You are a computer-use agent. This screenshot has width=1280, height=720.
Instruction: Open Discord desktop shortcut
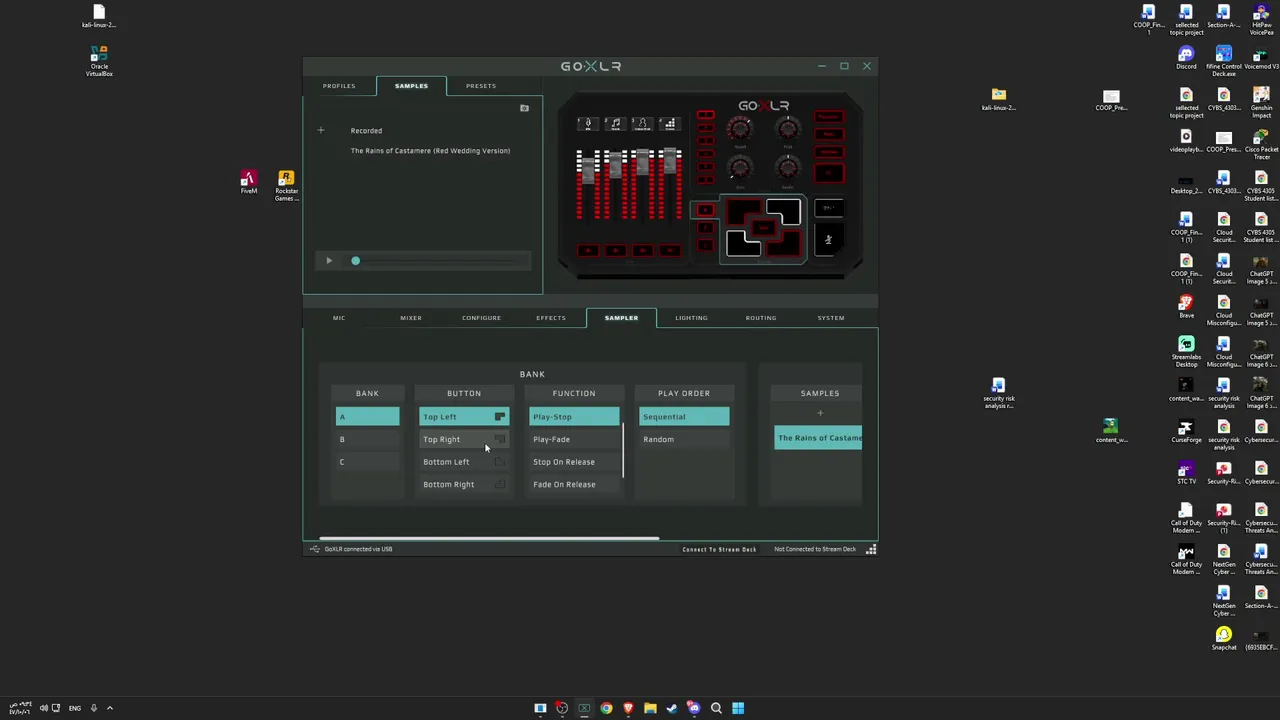(1186, 58)
